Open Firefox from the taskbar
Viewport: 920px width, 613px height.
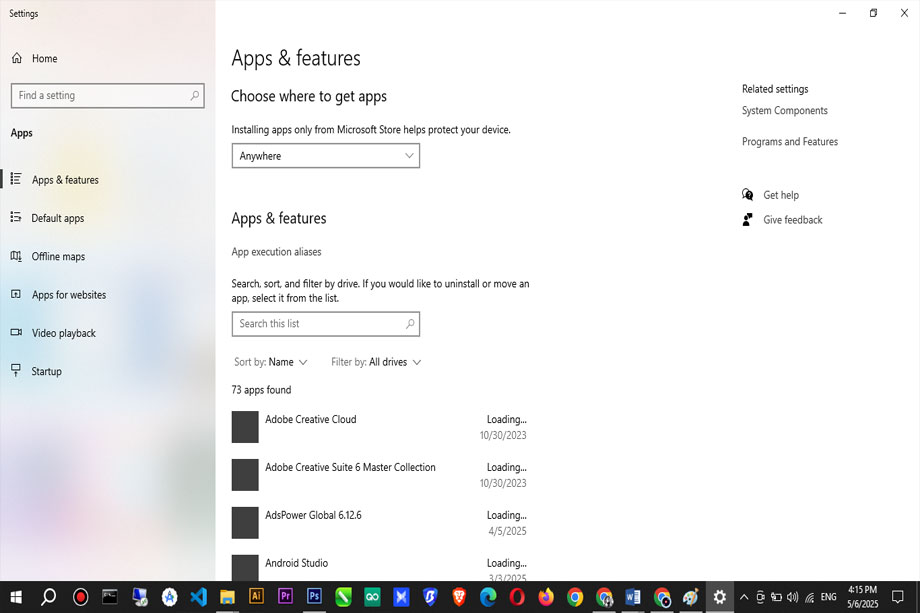(x=546, y=597)
